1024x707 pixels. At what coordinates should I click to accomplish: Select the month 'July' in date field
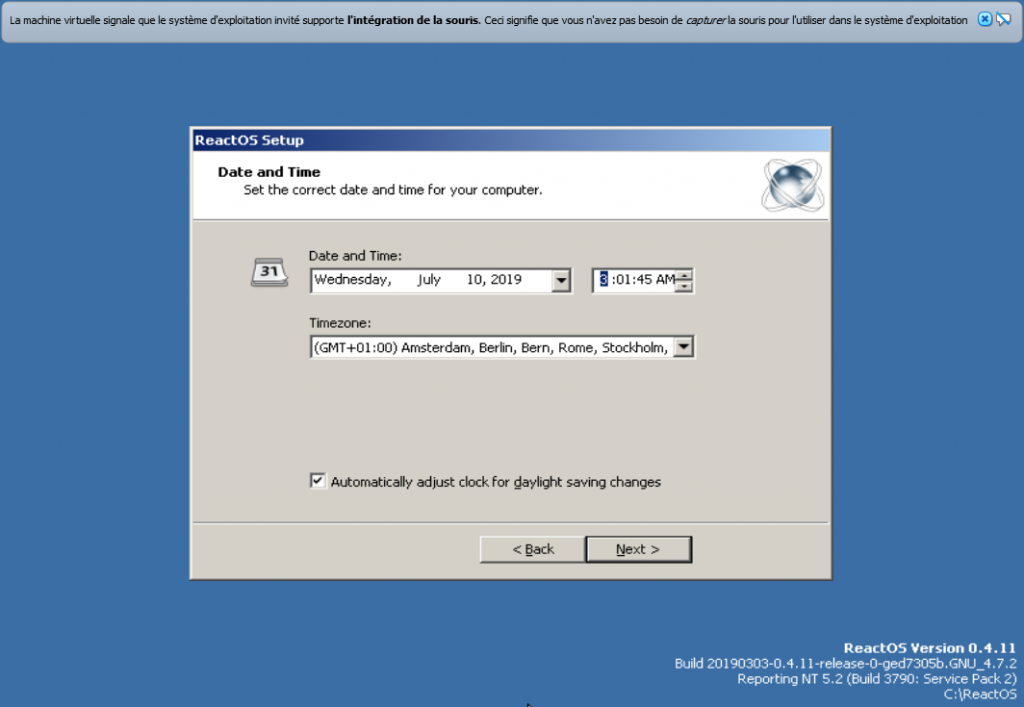[429, 280]
